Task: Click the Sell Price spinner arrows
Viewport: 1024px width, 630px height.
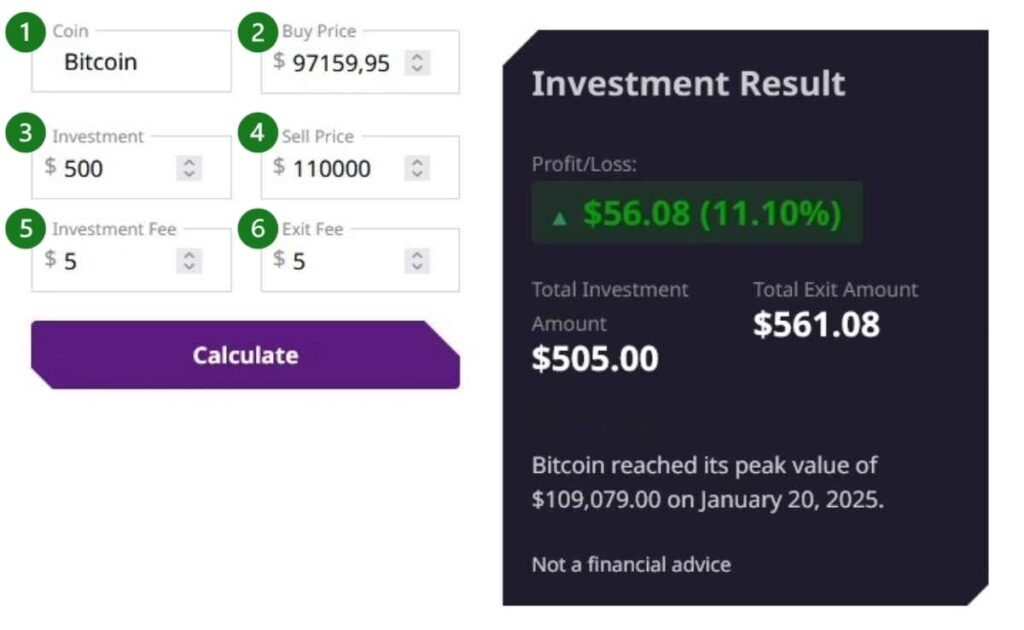Action: (x=418, y=168)
